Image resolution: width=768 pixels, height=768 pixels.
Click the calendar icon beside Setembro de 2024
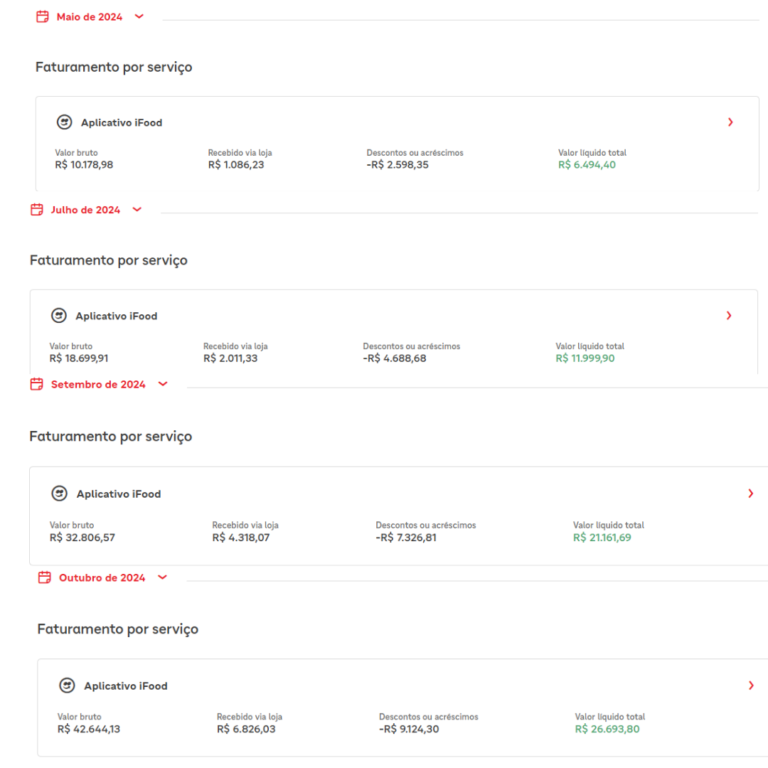tap(37, 384)
